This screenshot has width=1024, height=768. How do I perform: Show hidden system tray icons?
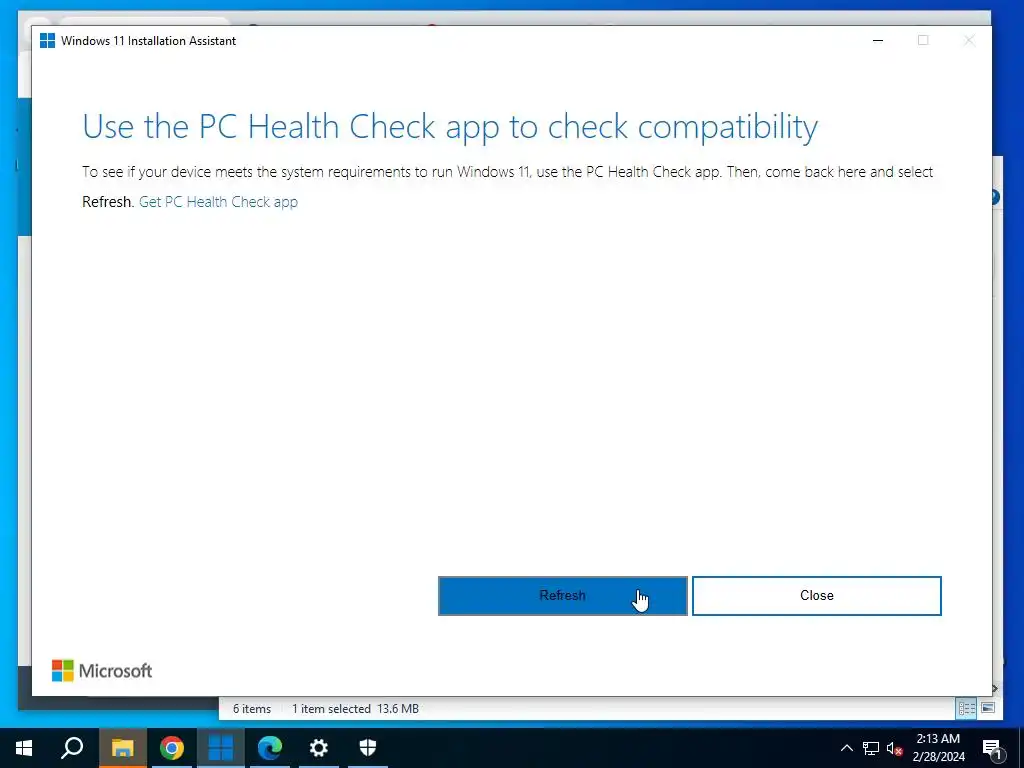click(x=846, y=748)
